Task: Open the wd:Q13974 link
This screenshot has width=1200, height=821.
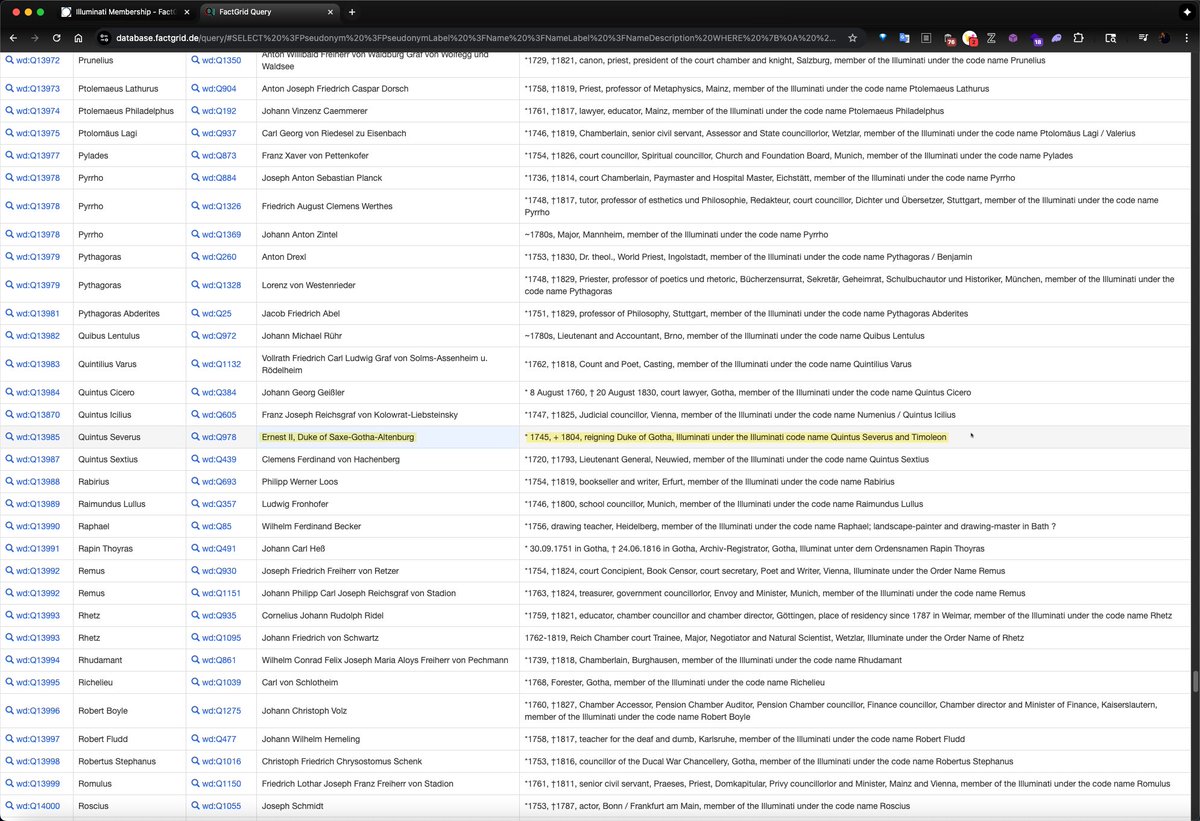Action: 38,111
